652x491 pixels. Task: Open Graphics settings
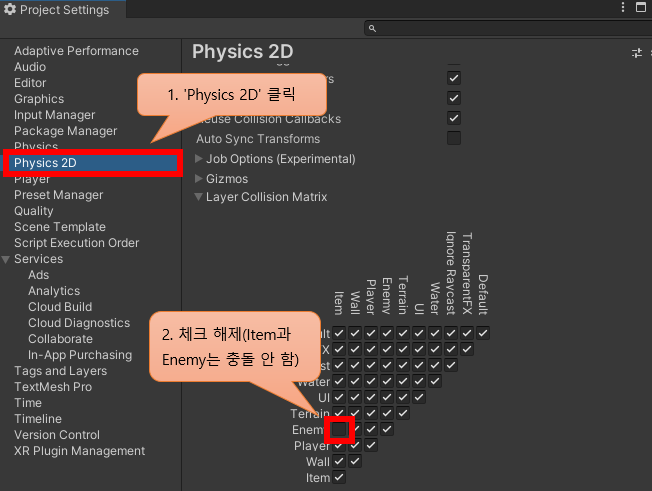(x=39, y=99)
